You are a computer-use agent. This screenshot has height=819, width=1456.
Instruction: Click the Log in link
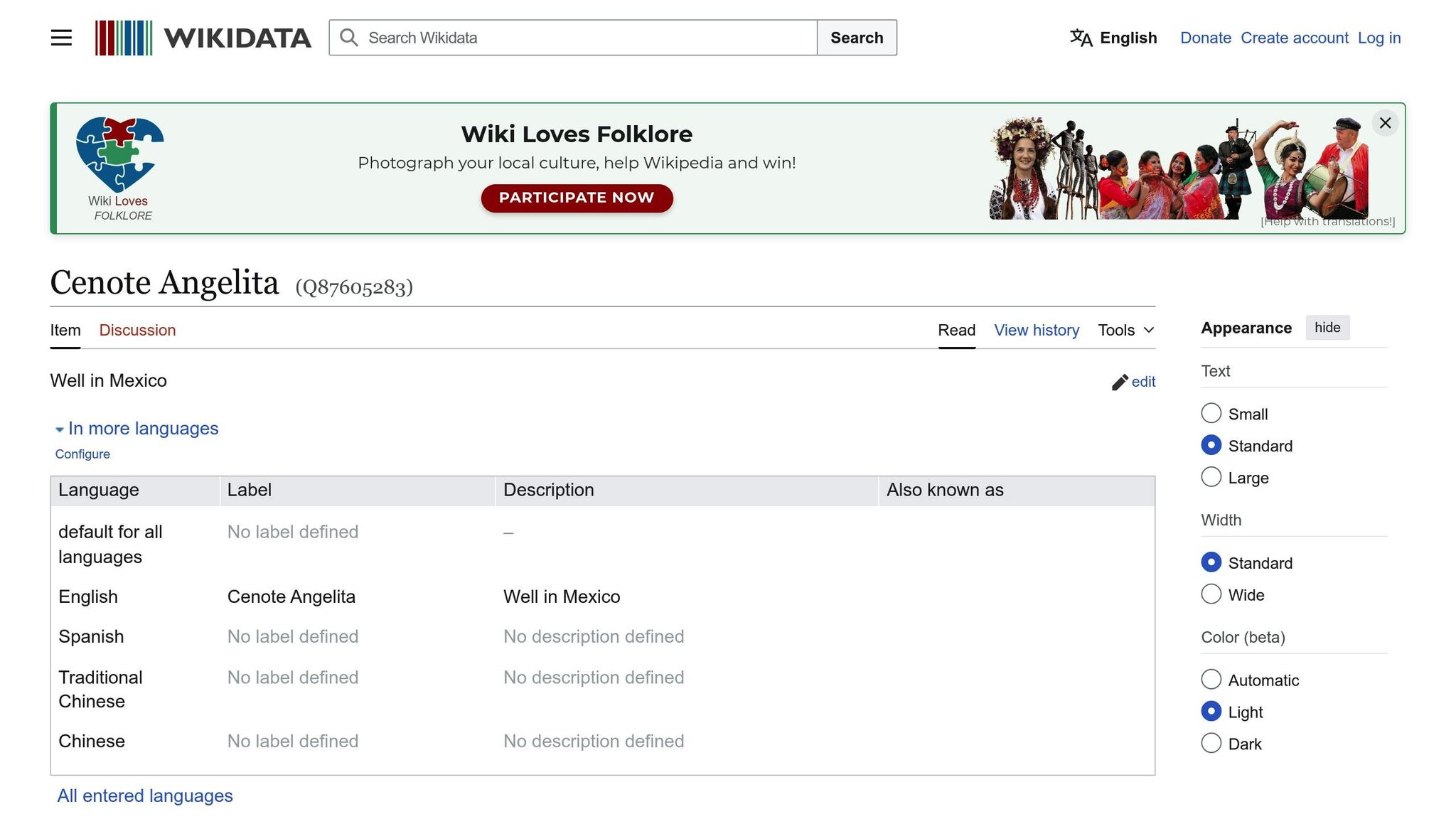click(x=1379, y=38)
